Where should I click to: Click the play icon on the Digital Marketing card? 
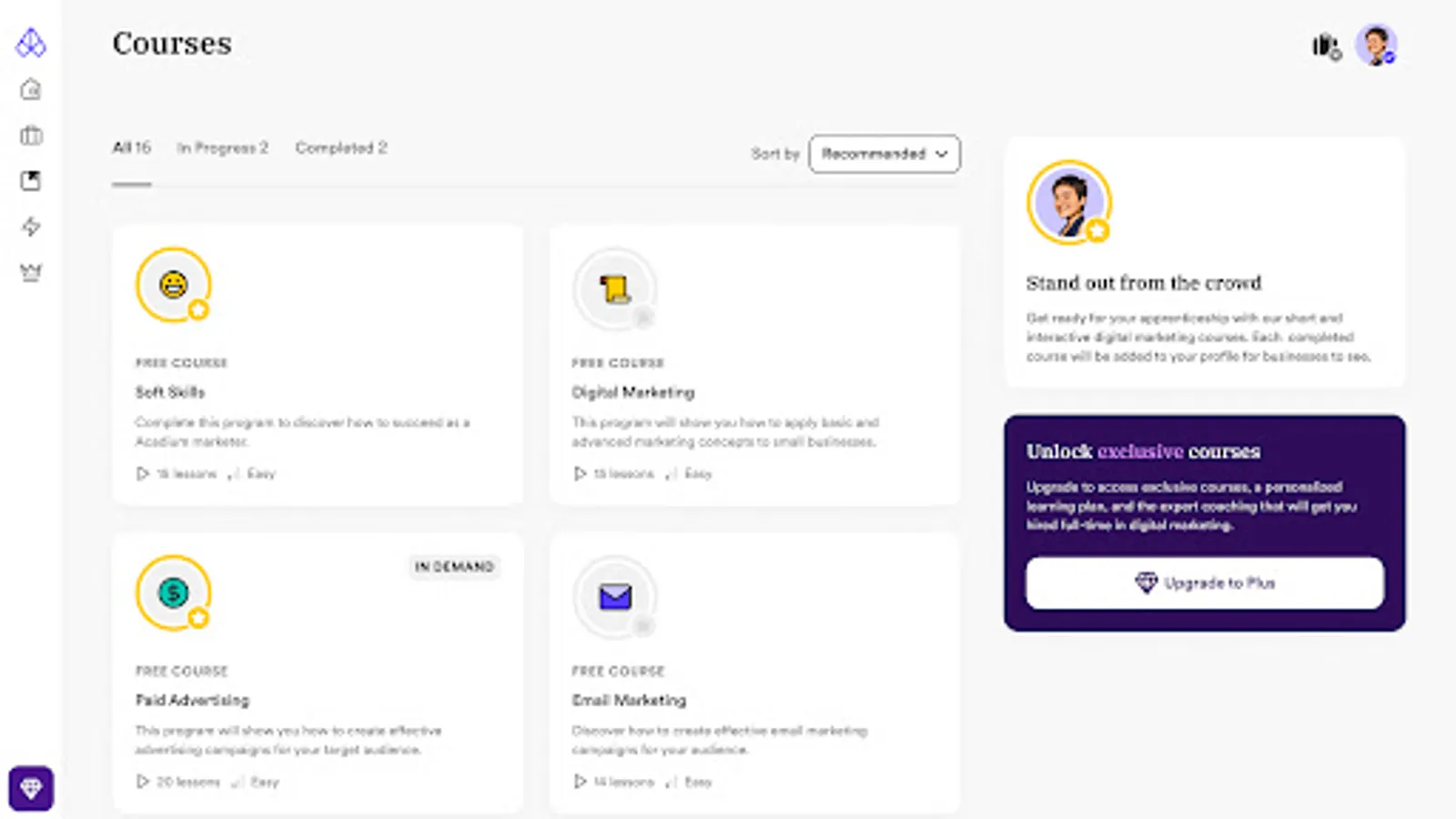580,473
